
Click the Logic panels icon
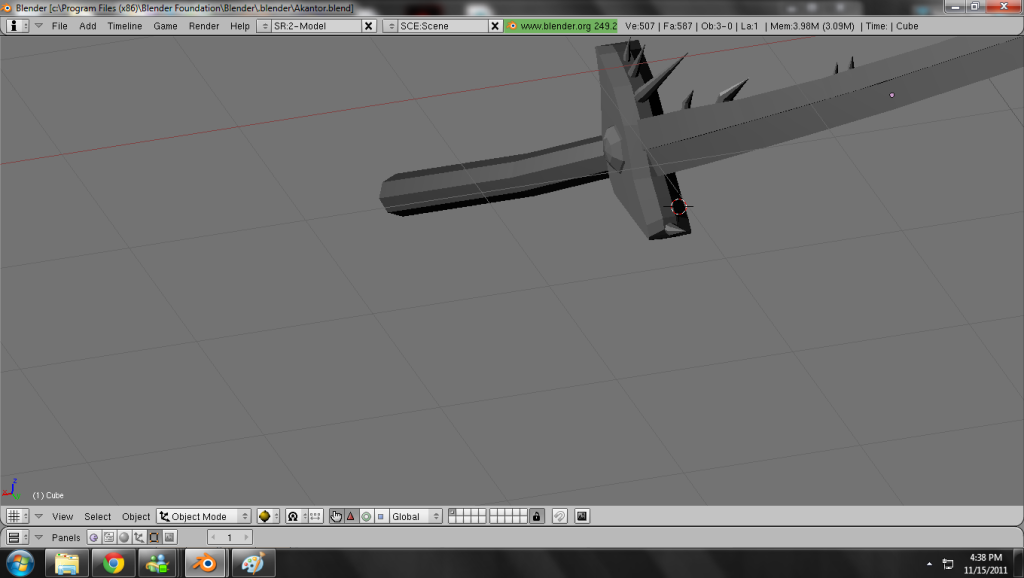94,538
